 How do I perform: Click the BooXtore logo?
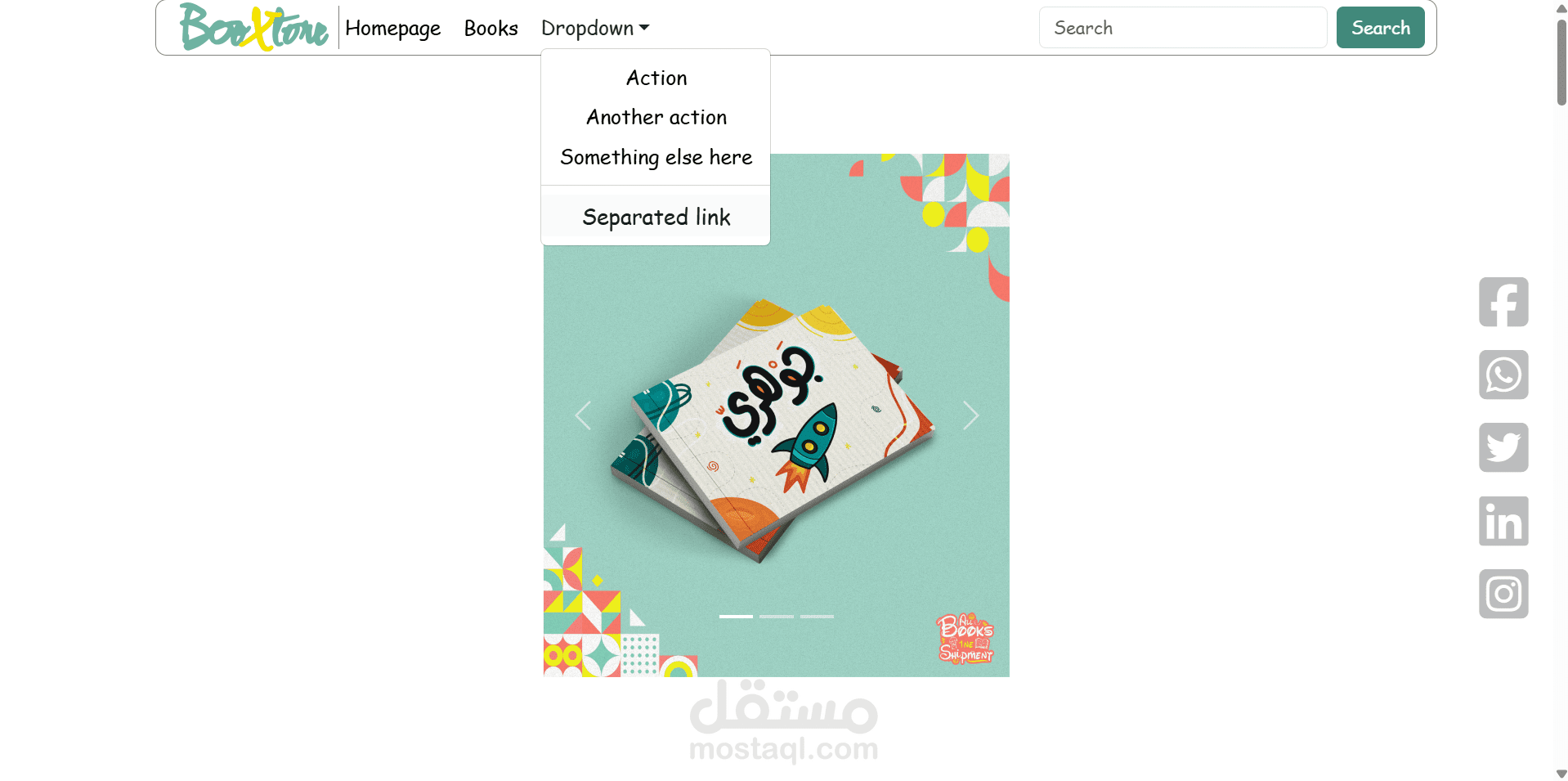coord(253,27)
